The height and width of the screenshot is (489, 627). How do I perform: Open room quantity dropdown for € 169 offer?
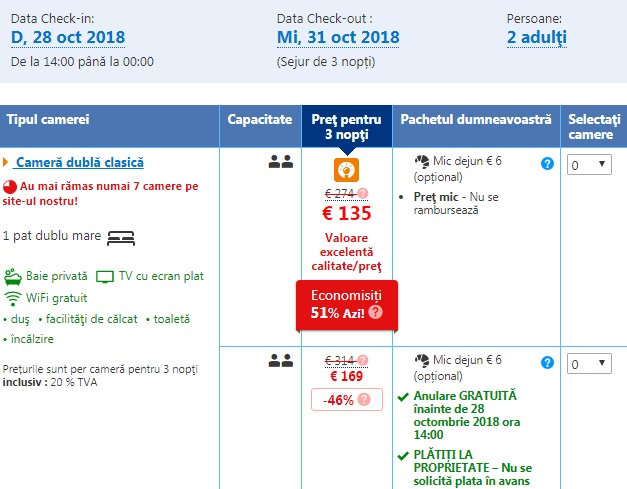tap(589, 364)
